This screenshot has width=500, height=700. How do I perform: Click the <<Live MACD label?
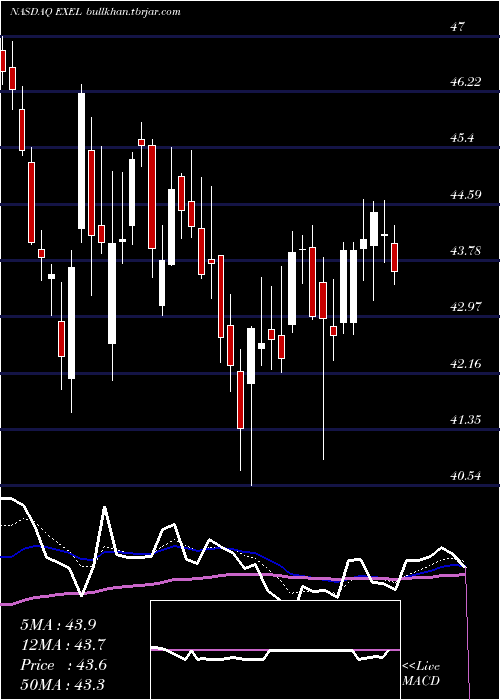421,673
